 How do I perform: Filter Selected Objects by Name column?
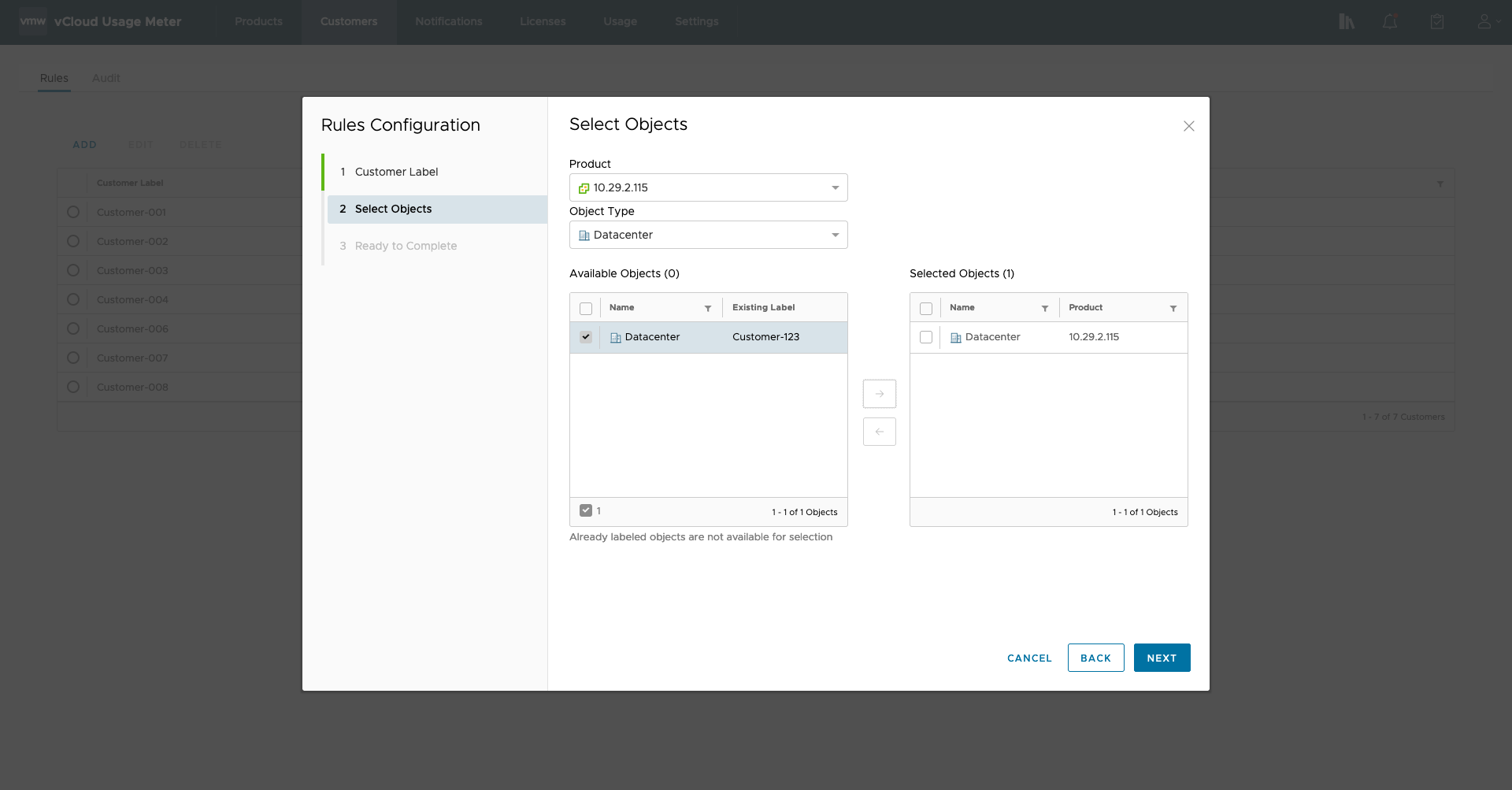pyautogui.click(x=1044, y=308)
